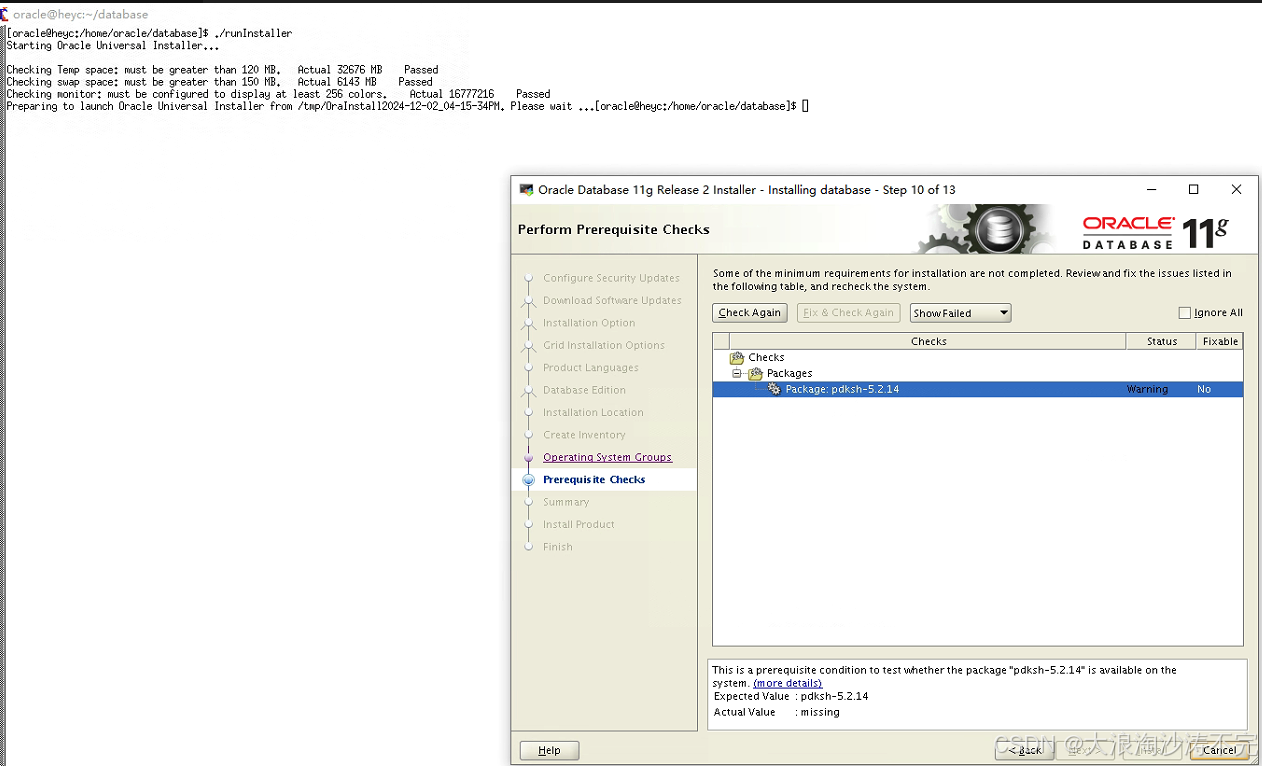Click Download Software Updates step
Image resolution: width=1262 pixels, height=766 pixels.
click(612, 300)
